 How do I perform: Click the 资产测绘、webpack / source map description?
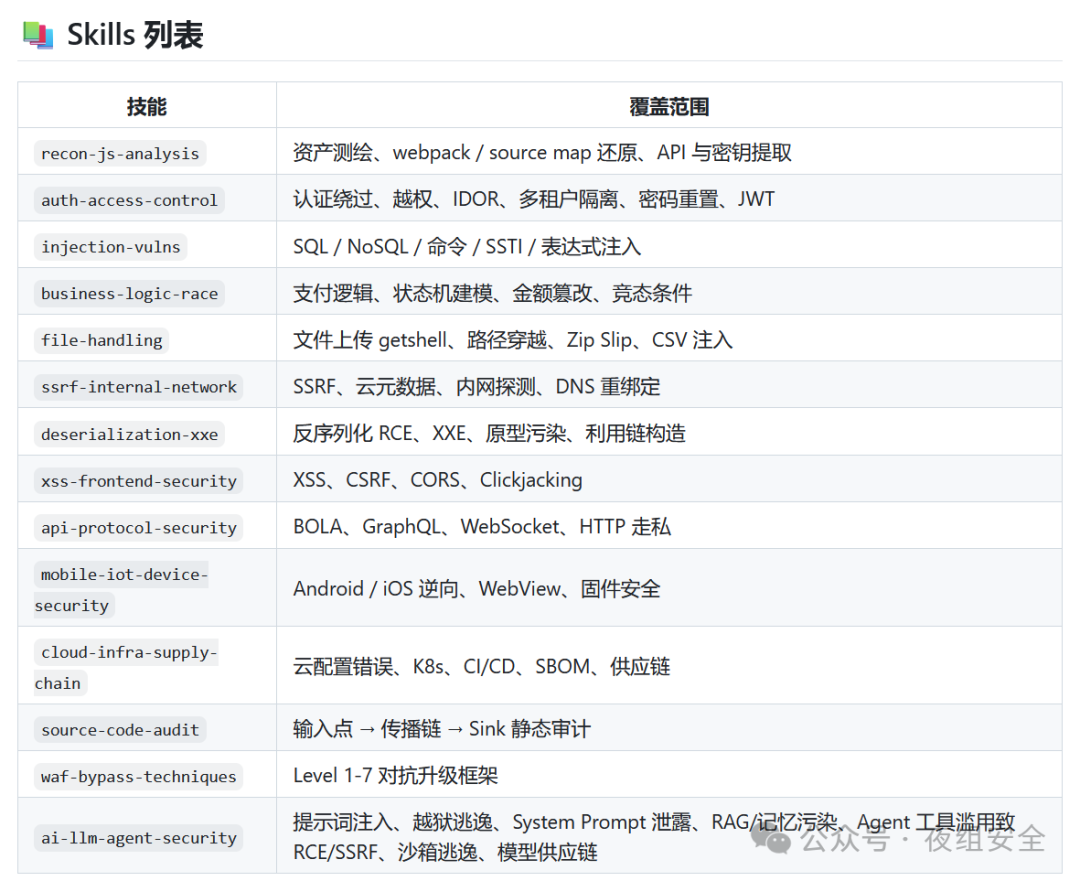(542, 152)
